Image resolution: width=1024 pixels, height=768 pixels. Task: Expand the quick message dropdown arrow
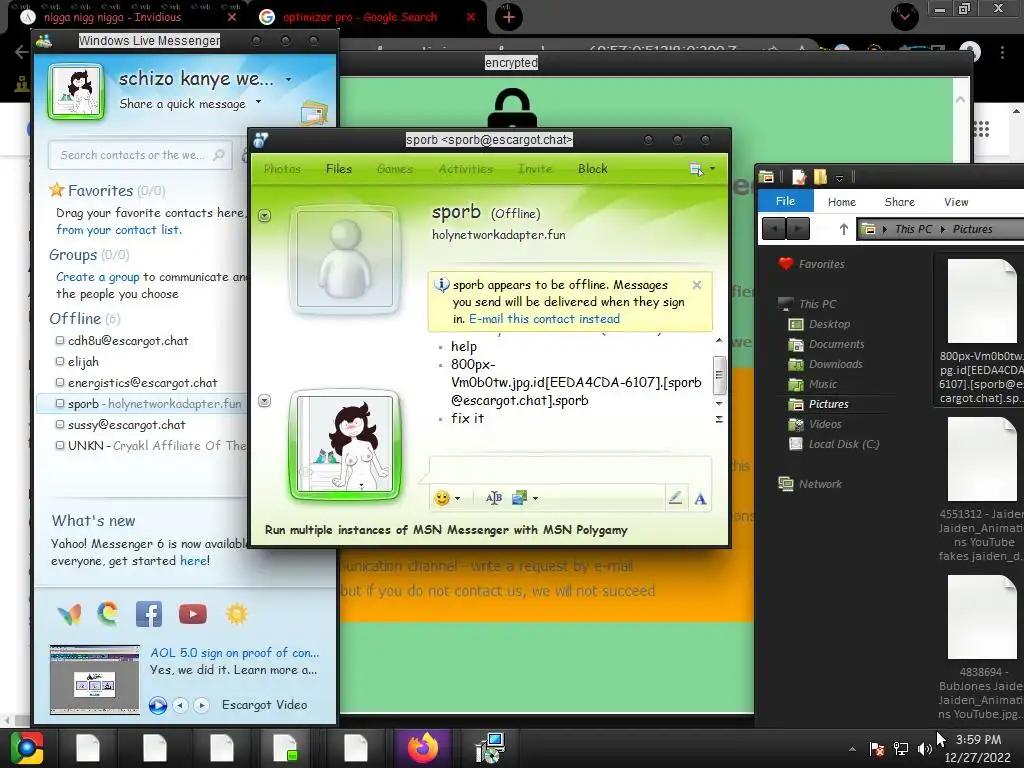point(259,102)
